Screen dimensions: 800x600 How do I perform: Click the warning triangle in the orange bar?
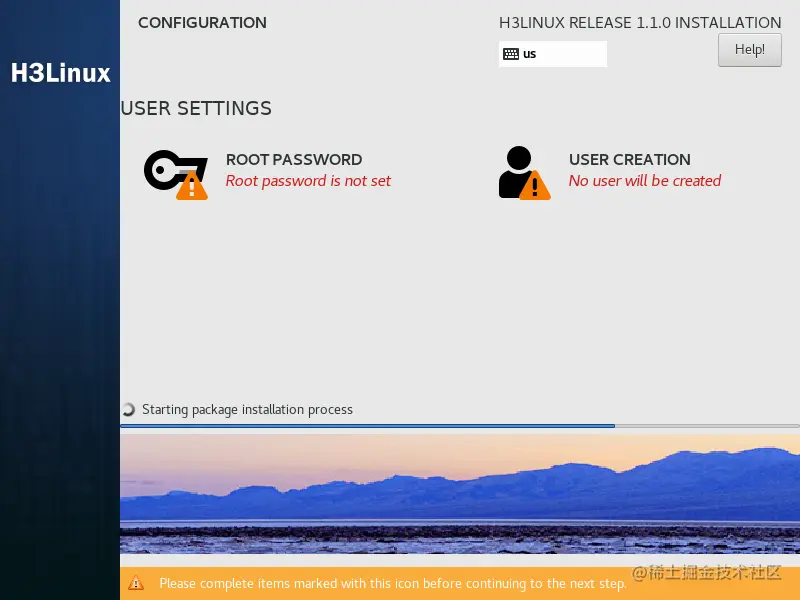coord(136,583)
